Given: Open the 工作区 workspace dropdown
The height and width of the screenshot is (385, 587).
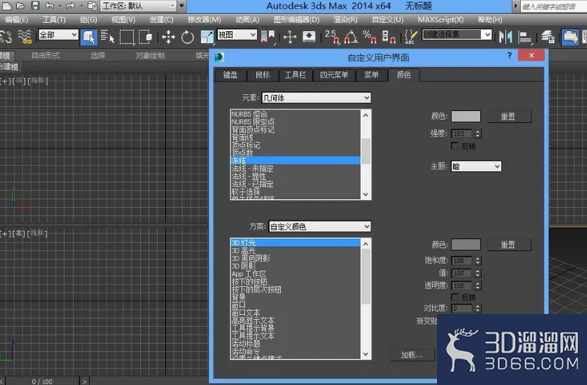Looking at the screenshot, I should [139, 6].
